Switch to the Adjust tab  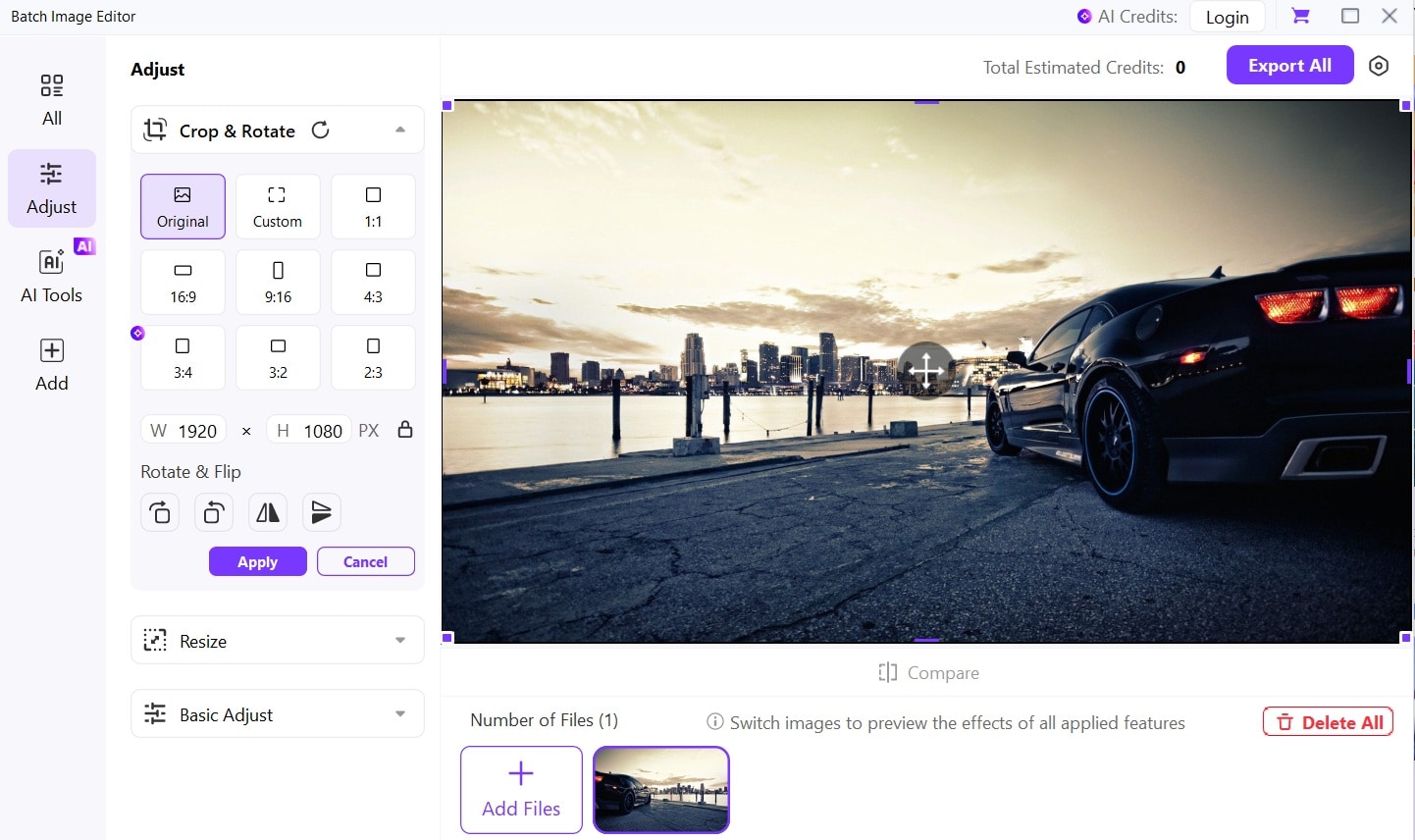click(x=52, y=188)
